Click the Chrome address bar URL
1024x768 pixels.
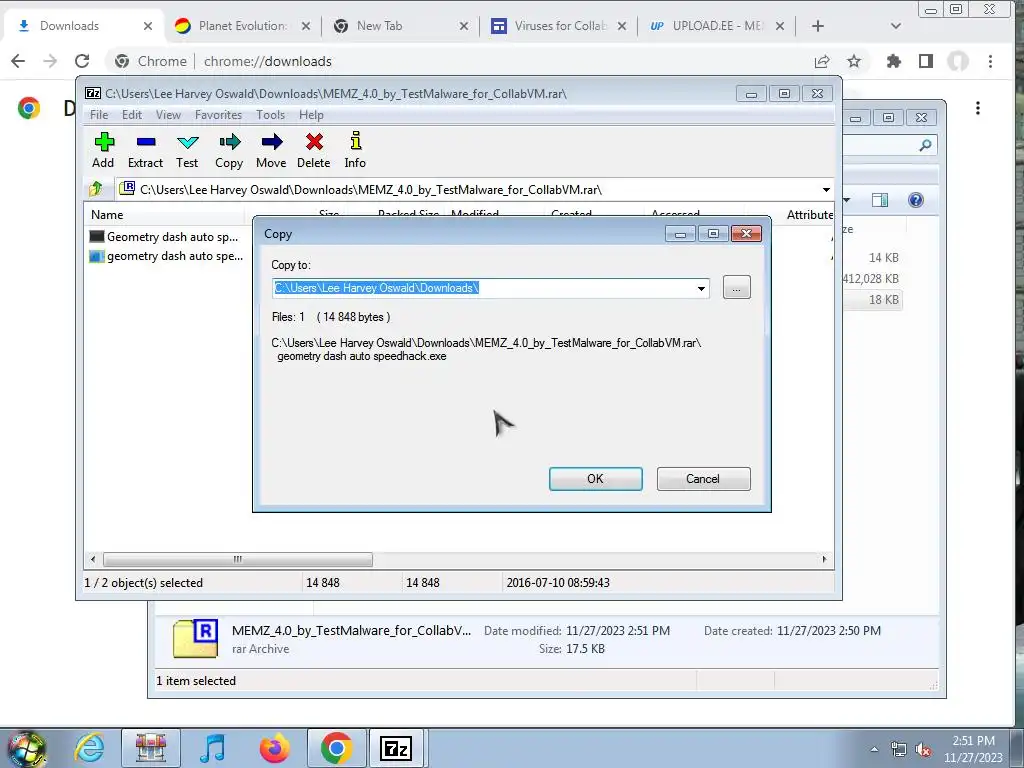click(x=268, y=61)
